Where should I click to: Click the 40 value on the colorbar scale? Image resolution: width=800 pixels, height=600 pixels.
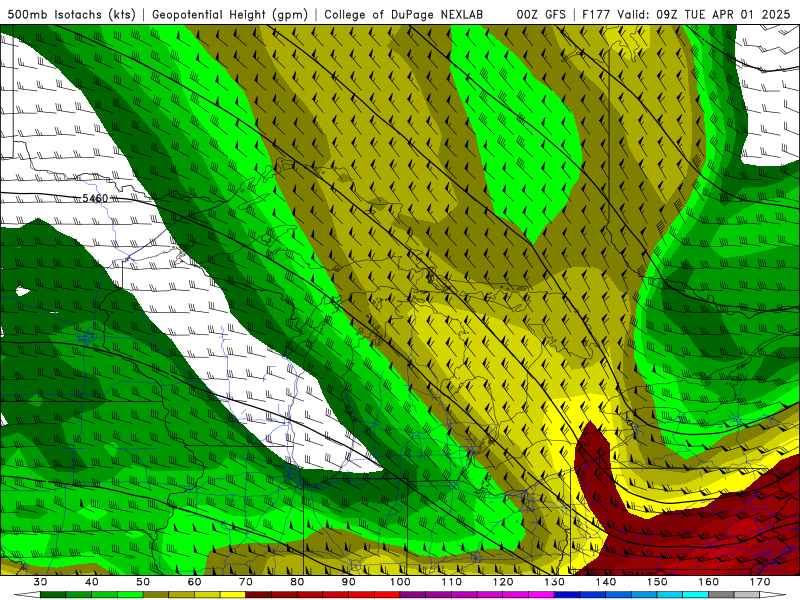tap(92, 582)
